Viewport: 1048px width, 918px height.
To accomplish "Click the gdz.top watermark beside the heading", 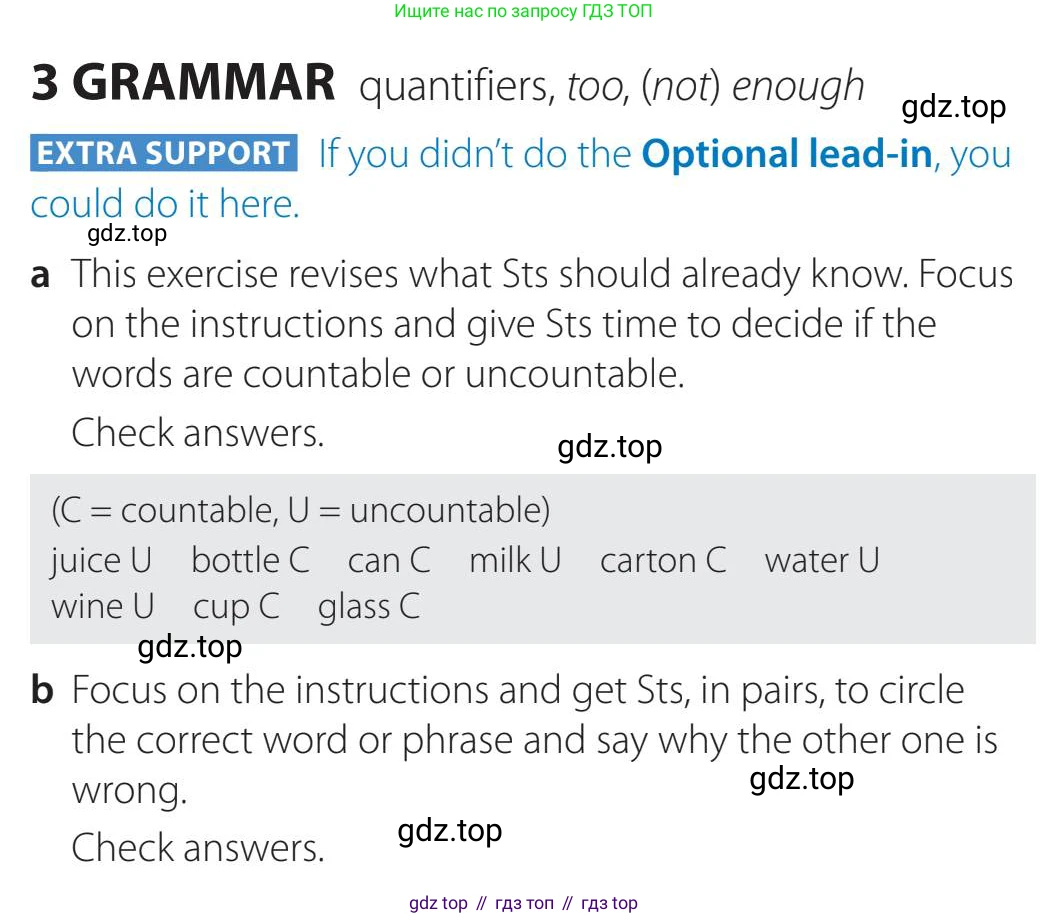I will coord(953,107).
